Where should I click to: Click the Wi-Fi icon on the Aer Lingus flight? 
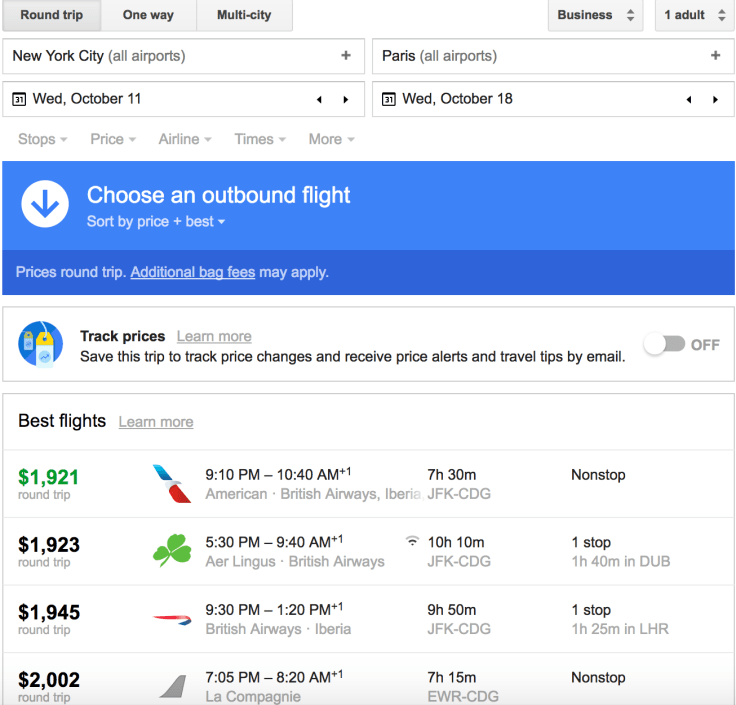[412, 541]
